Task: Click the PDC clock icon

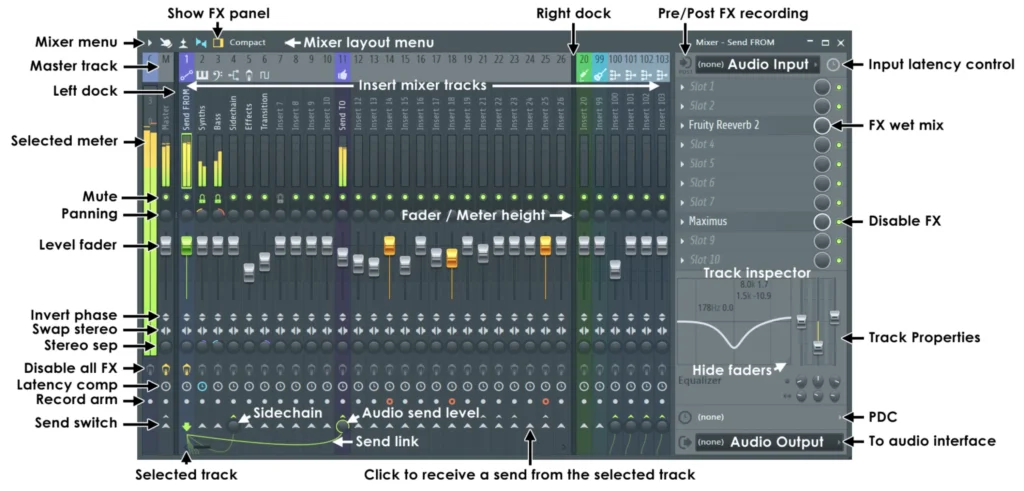Action: (684, 417)
